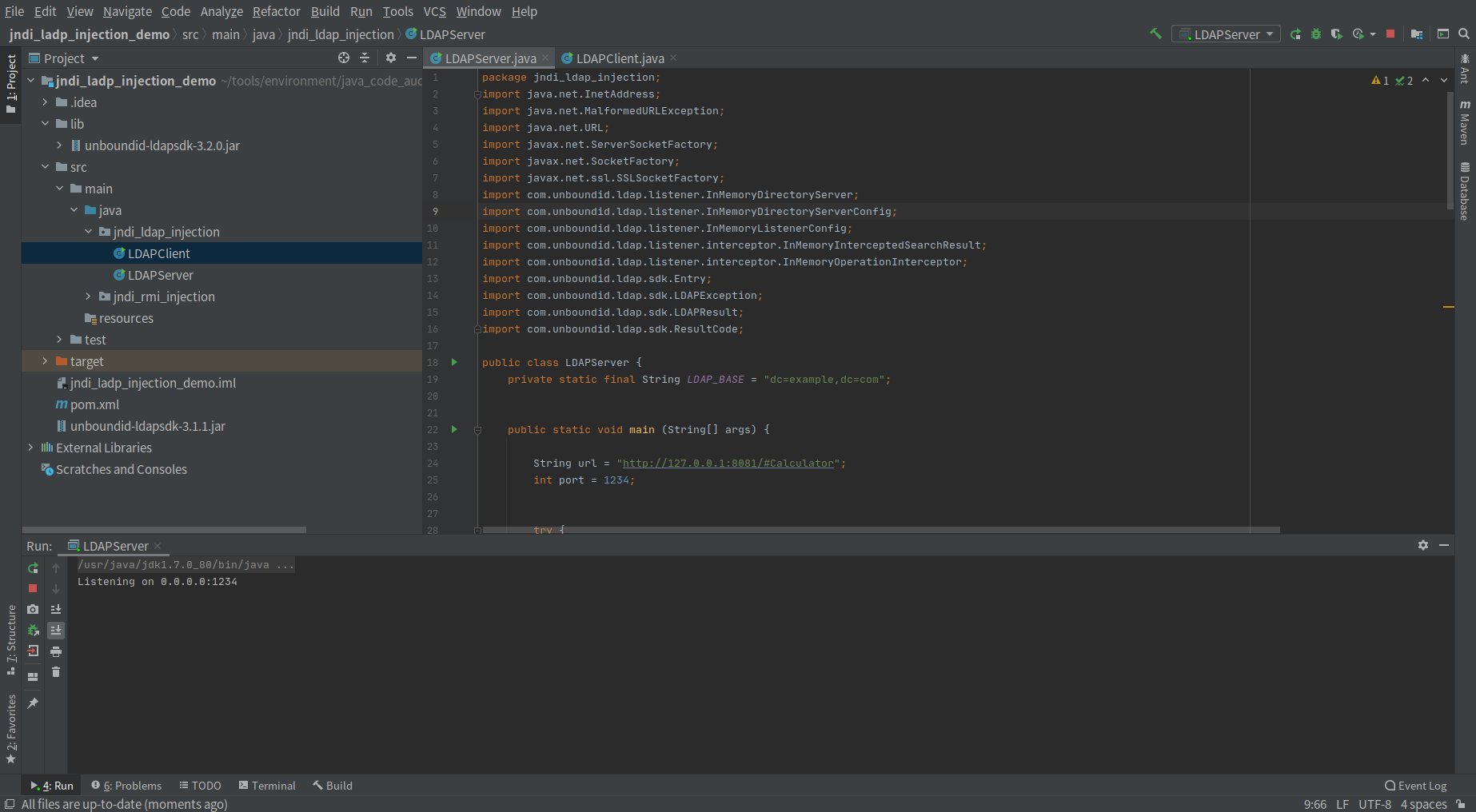Print the console output
The width and height of the screenshot is (1476, 812).
point(56,651)
